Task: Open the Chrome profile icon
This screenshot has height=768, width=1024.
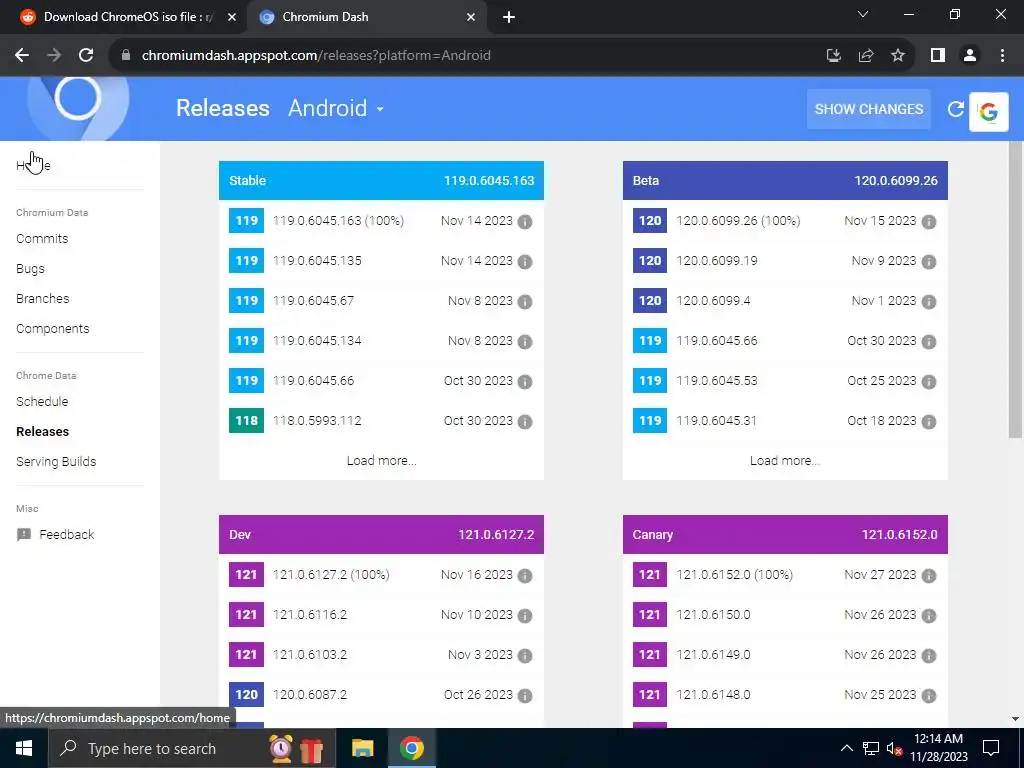Action: pyautogui.click(x=970, y=56)
